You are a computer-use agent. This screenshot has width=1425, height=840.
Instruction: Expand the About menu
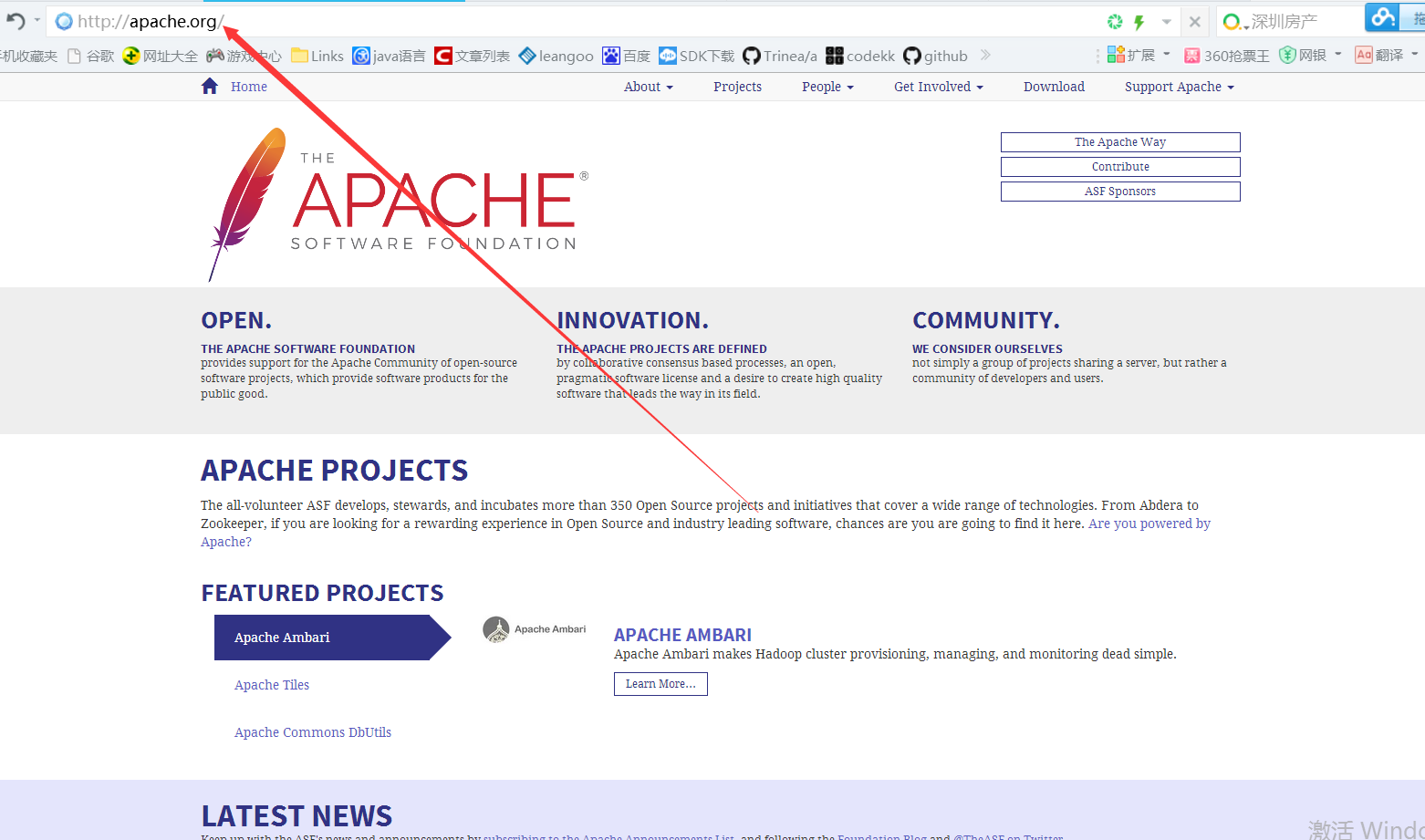click(649, 87)
